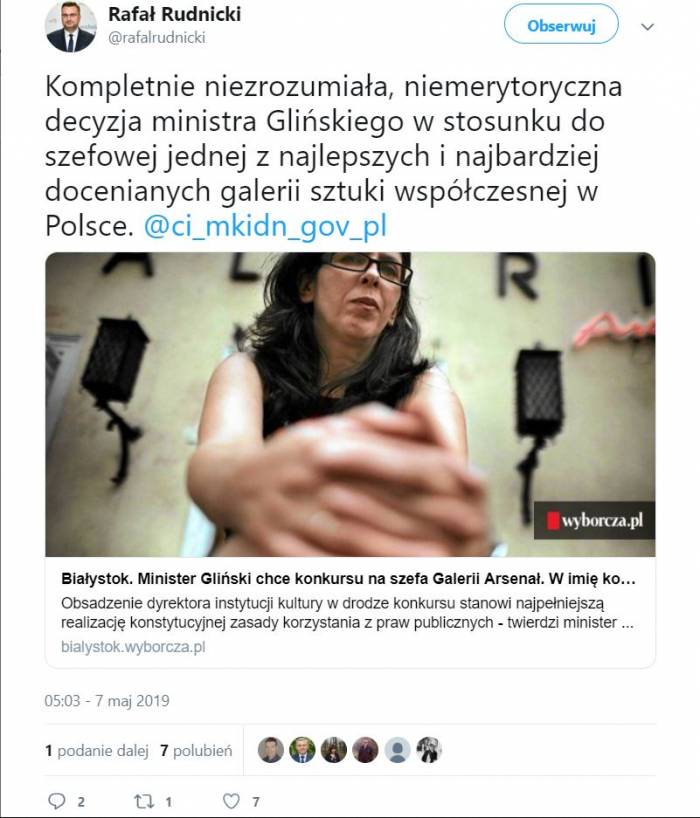Open the wyborcza.pl article preview image
700x818 pixels.
click(350, 404)
